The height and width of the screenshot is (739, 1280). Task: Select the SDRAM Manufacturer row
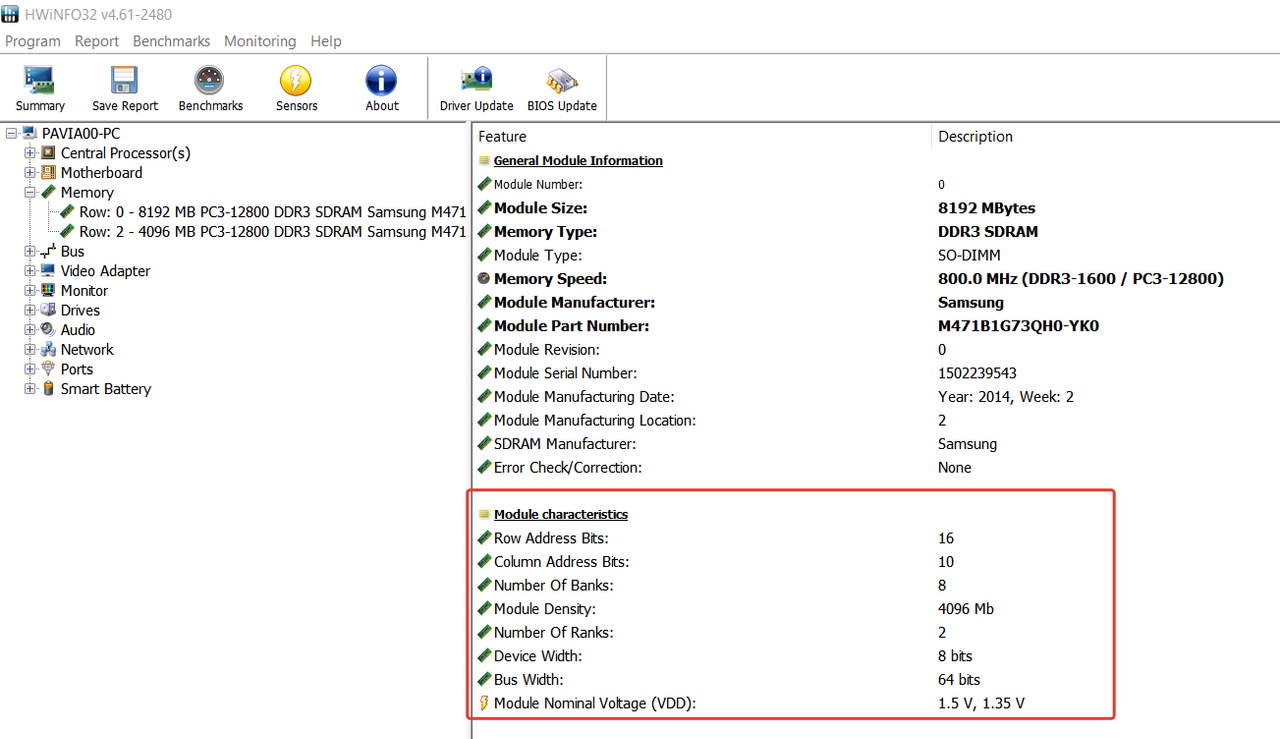tap(876, 444)
